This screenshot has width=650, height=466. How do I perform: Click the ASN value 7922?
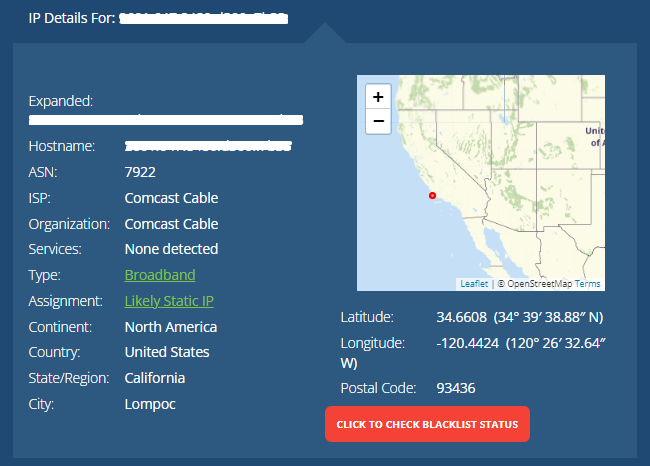(x=140, y=172)
